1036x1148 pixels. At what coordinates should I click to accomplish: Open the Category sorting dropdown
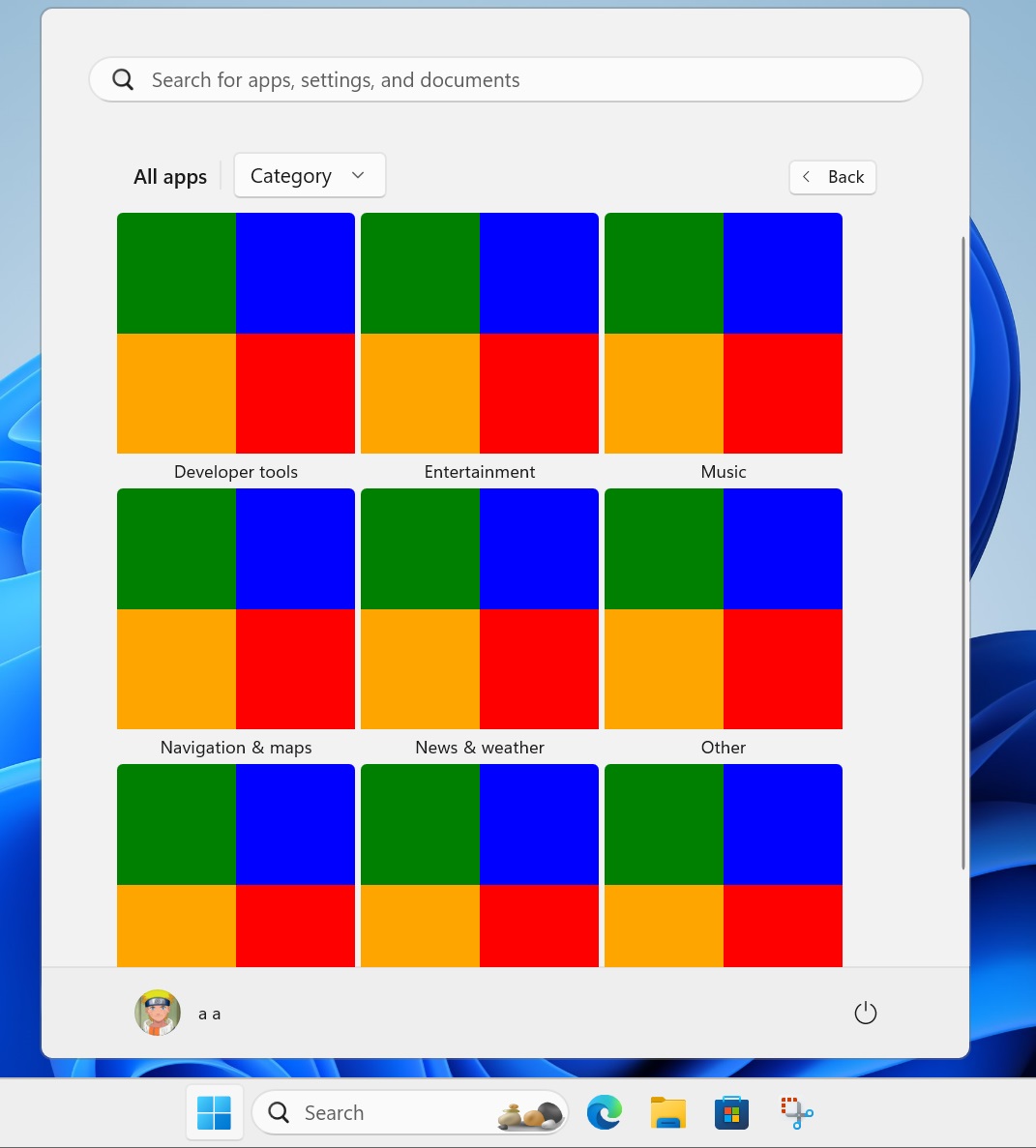click(x=309, y=175)
